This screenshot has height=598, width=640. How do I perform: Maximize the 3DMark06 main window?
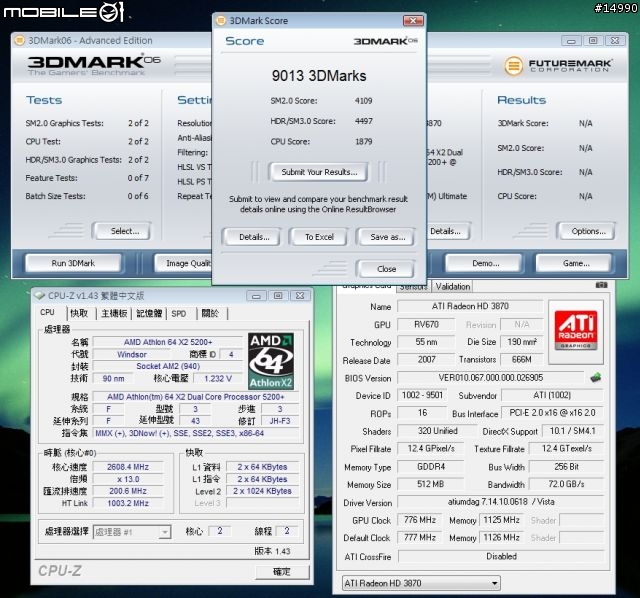coord(593,40)
